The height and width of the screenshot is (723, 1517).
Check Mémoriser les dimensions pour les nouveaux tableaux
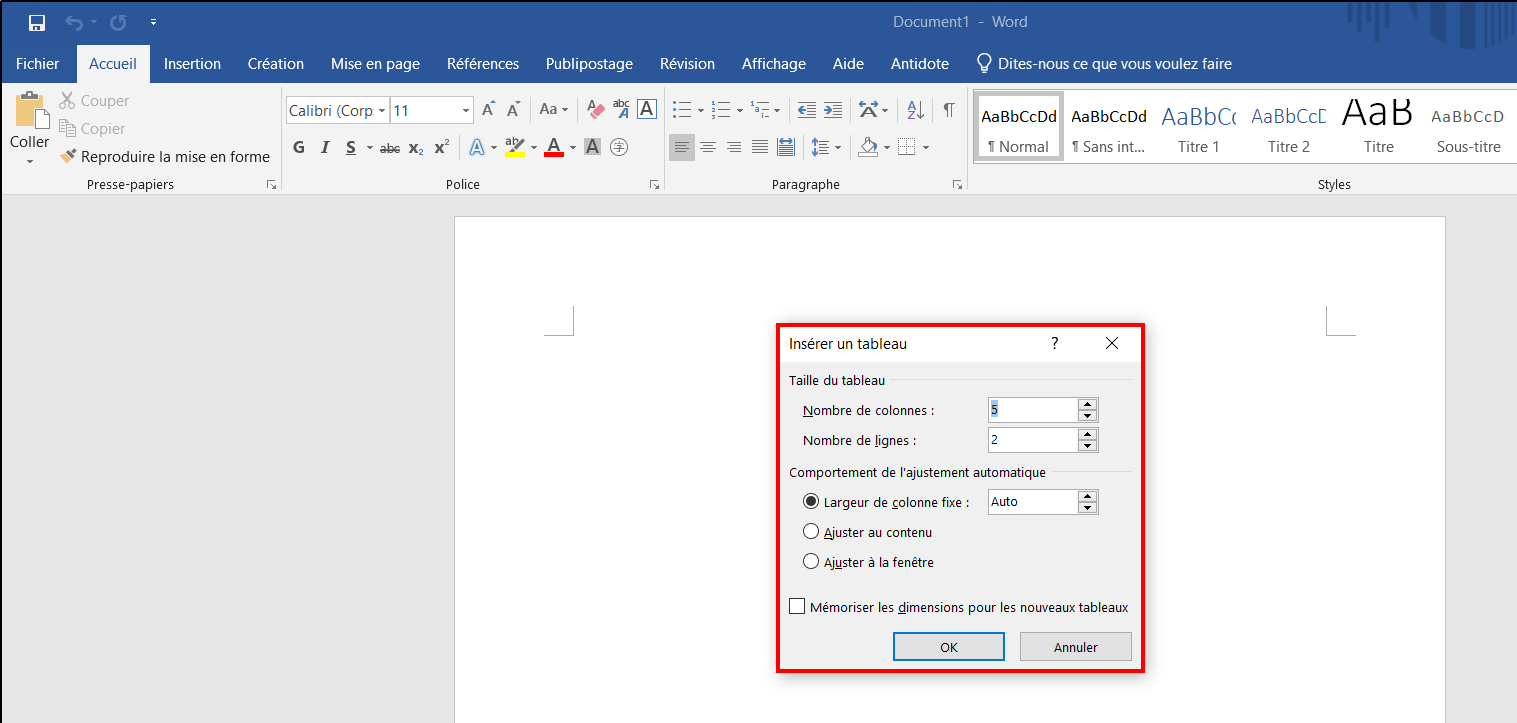pyautogui.click(x=797, y=606)
